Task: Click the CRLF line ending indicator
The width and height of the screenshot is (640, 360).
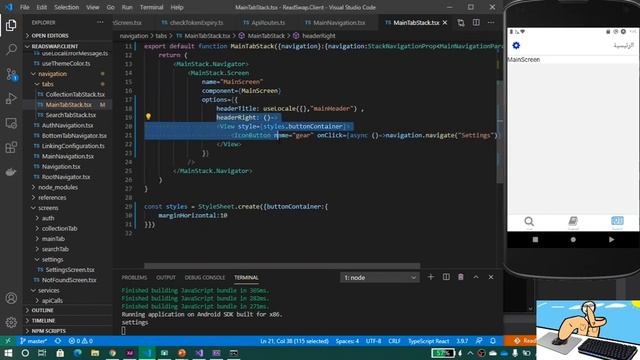Action: (394, 341)
